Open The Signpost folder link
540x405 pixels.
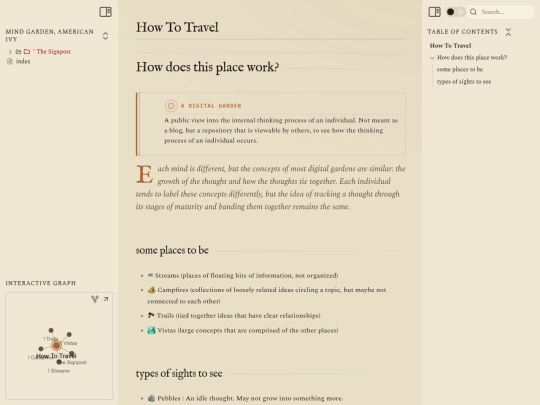coord(53,52)
